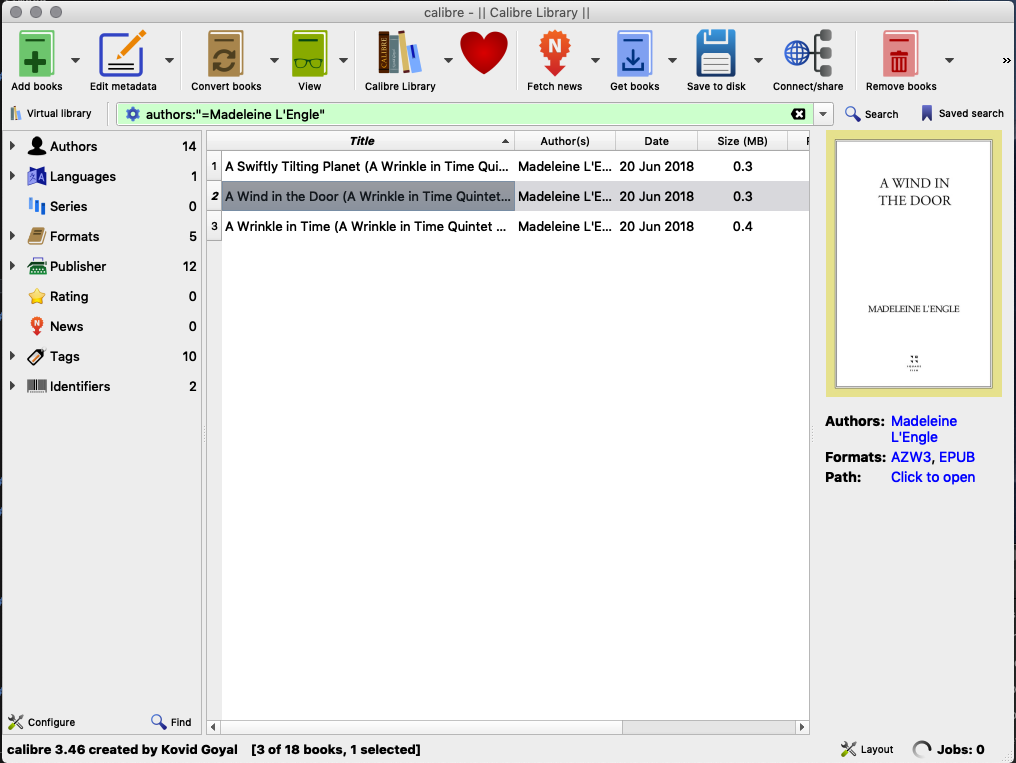This screenshot has width=1016, height=763.
Task: Click the 'Click to open' path link
Action: tap(932, 477)
